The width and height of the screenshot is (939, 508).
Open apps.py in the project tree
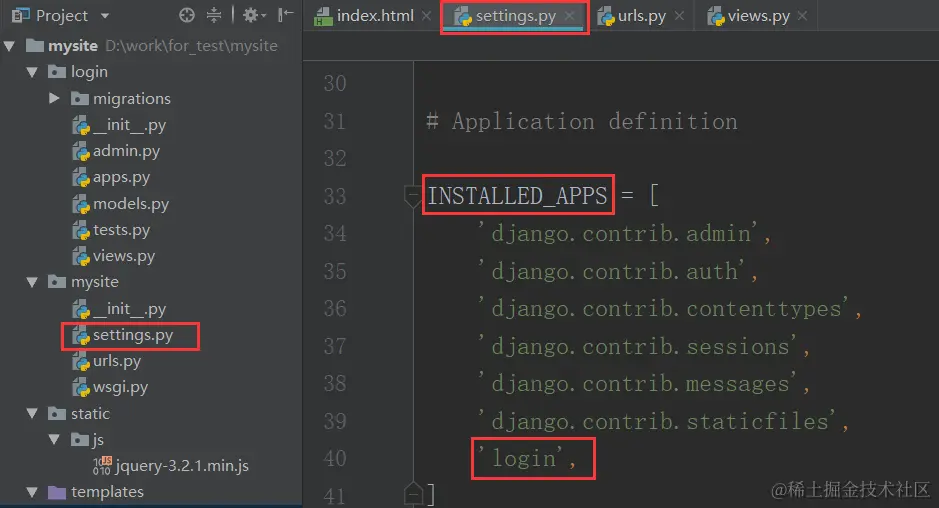(122, 178)
